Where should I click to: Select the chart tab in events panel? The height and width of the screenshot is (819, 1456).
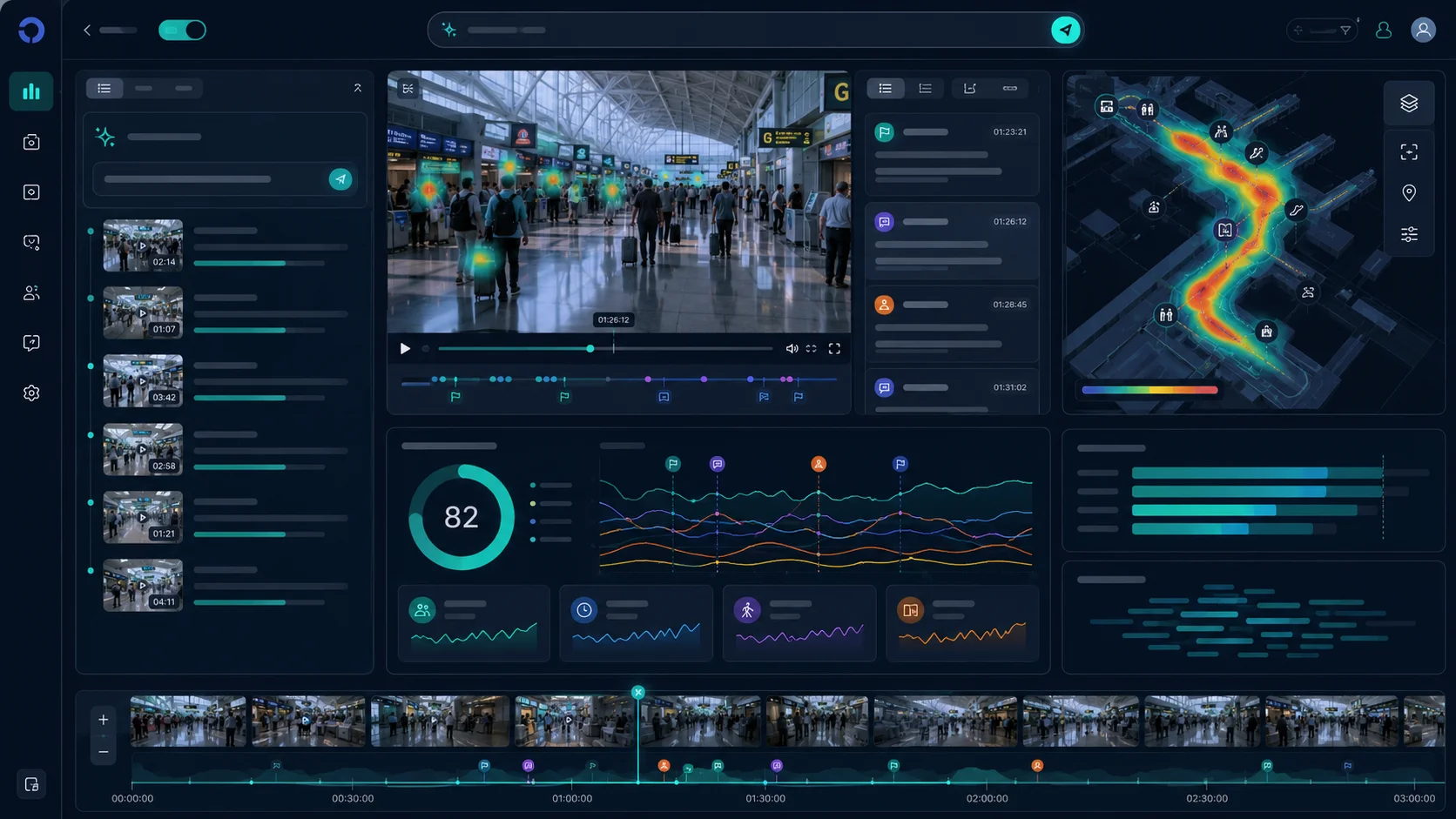[969, 88]
